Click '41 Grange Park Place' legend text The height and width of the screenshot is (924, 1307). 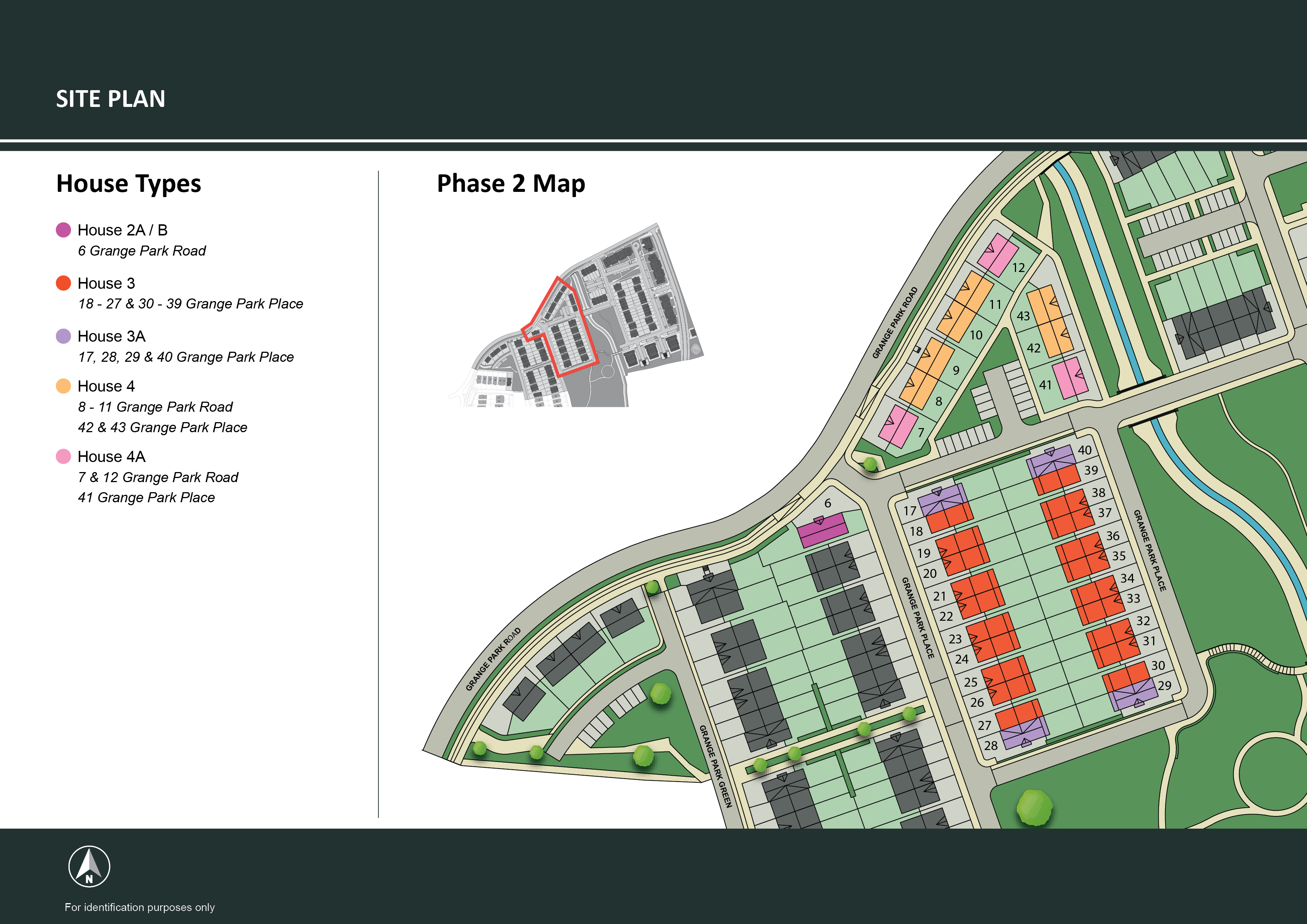point(146,498)
